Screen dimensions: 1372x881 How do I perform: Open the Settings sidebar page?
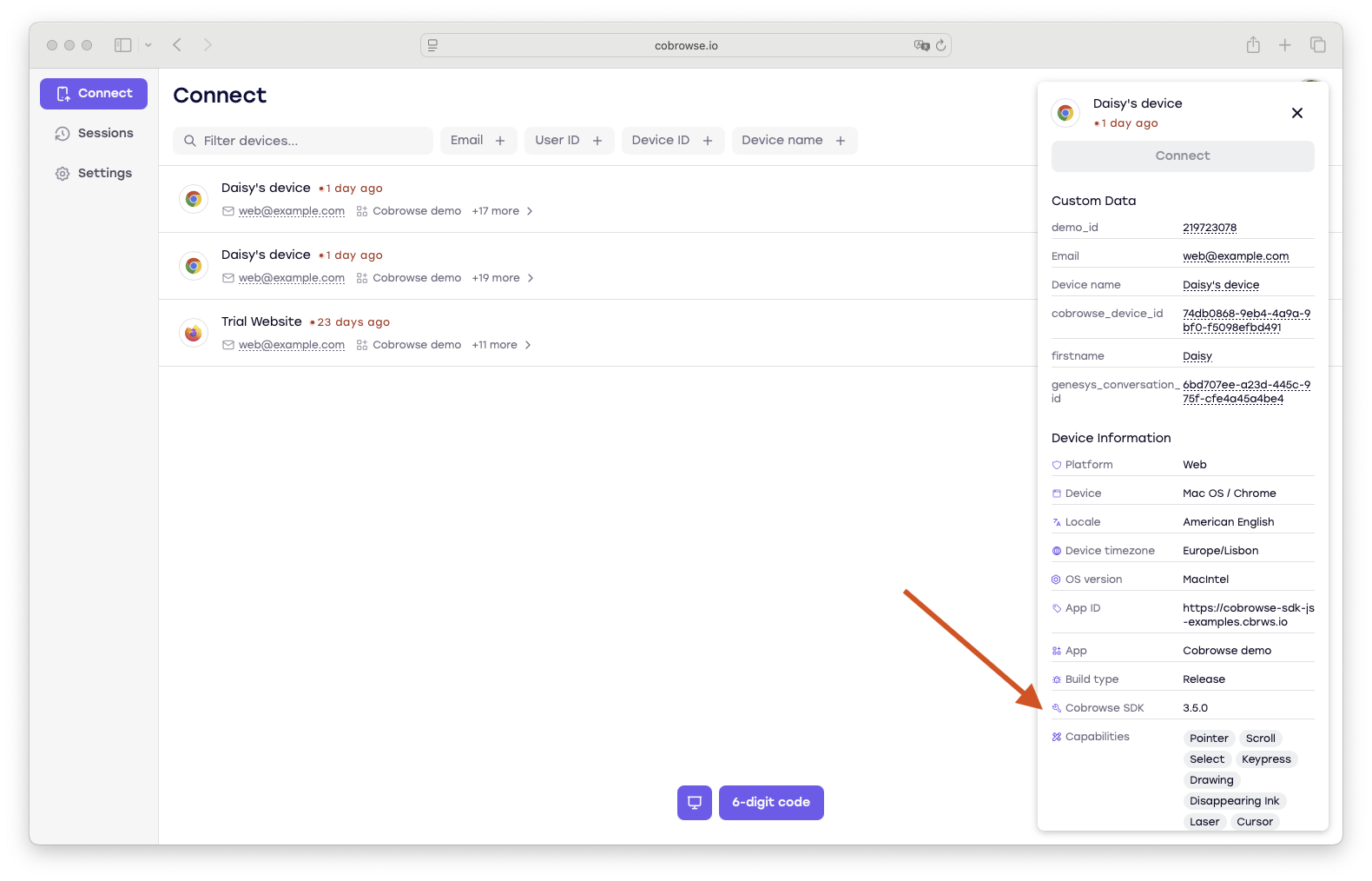(94, 174)
